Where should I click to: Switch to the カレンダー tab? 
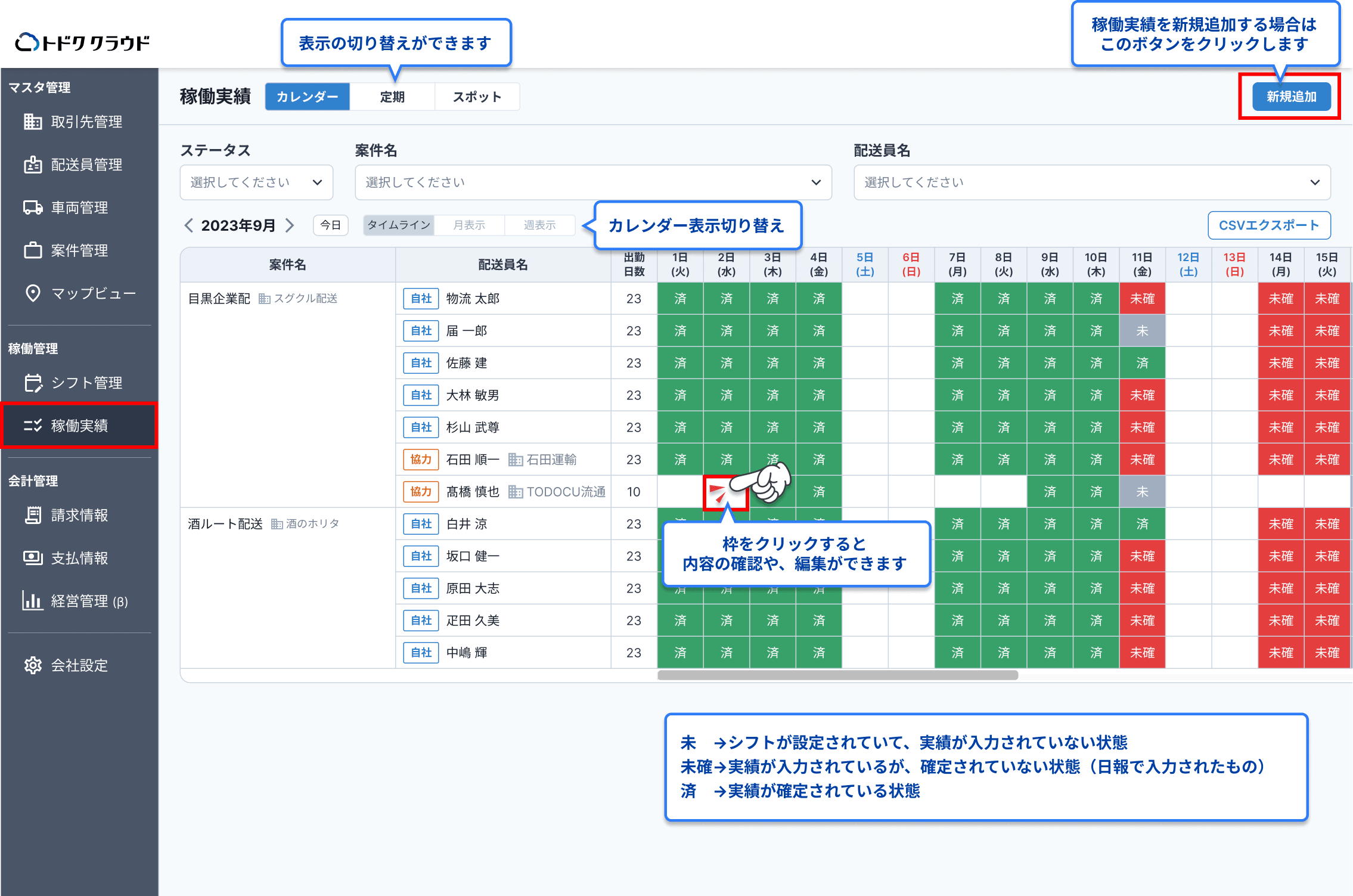click(307, 97)
